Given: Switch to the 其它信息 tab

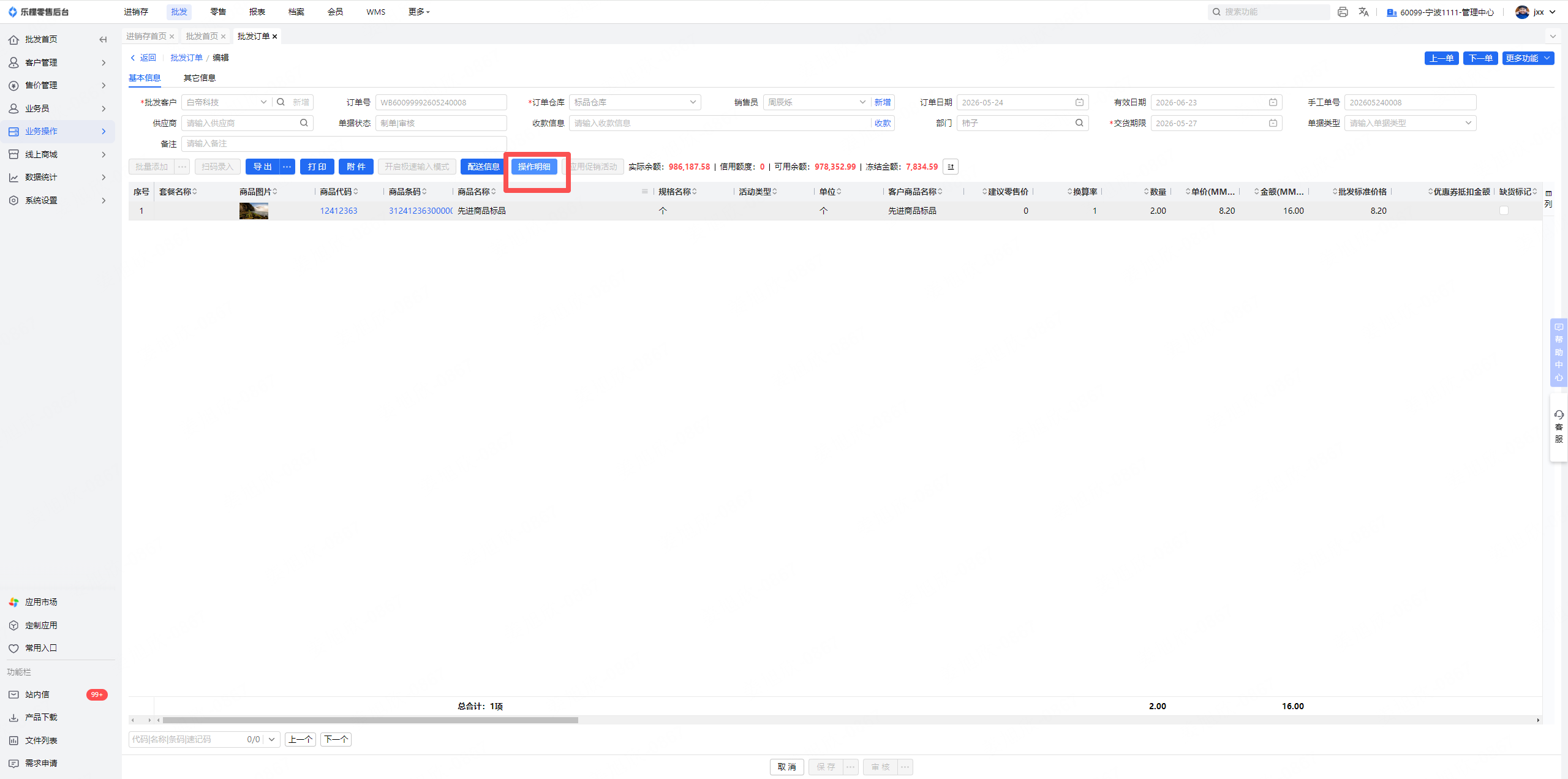Looking at the screenshot, I should (200, 78).
